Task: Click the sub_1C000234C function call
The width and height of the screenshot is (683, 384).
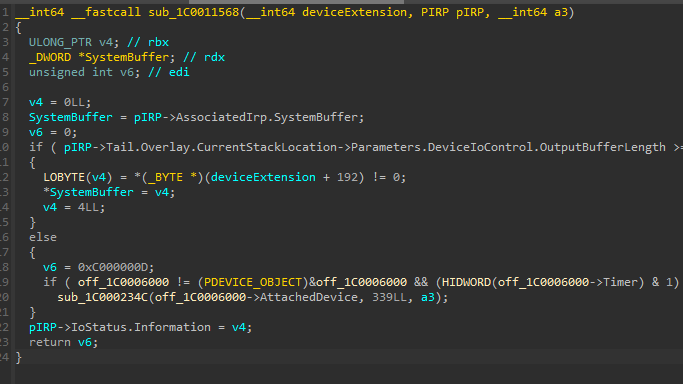Action: tap(102, 297)
